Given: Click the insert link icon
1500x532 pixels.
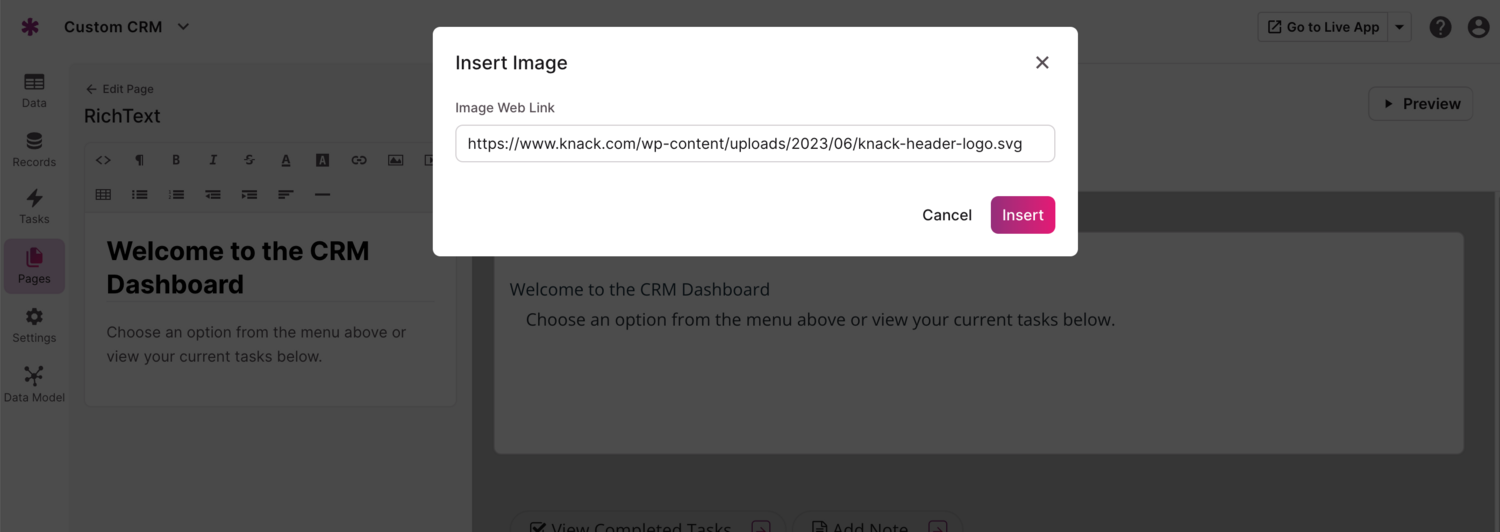Looking at the screenshot, I should pyautogui.click(x=359, y=160).
